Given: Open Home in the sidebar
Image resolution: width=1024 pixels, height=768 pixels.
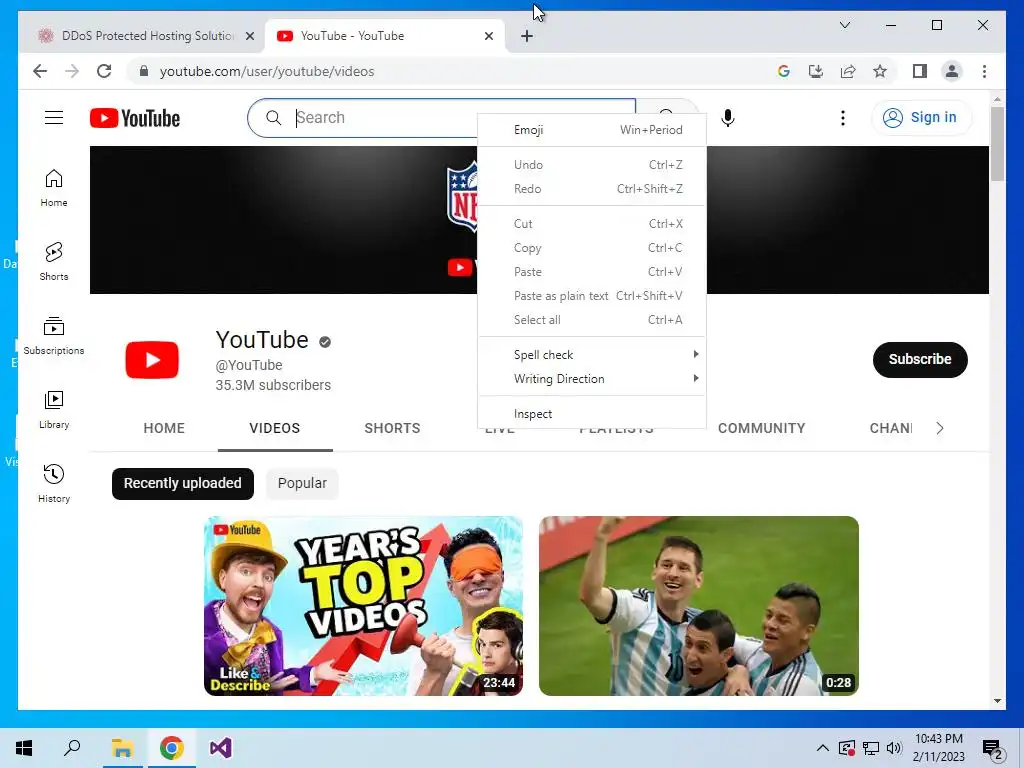Looking at the screenshot, I should click(x=54, y=188).
